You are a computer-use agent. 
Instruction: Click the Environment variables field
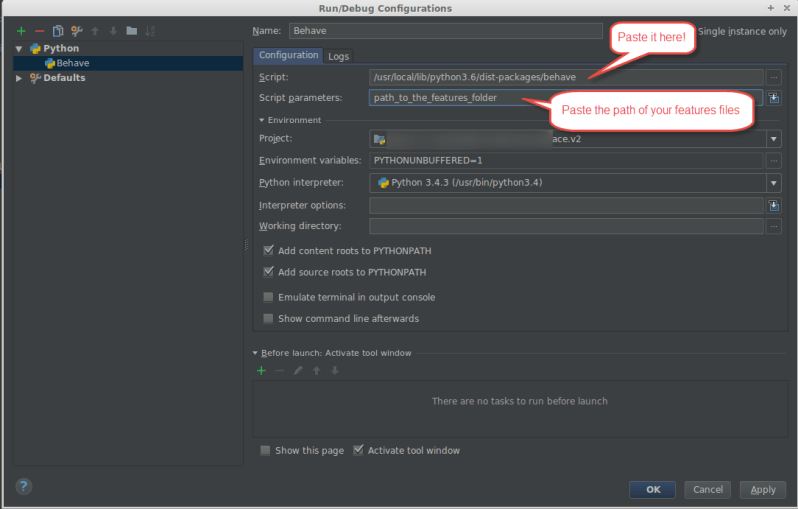click(566, 161)
